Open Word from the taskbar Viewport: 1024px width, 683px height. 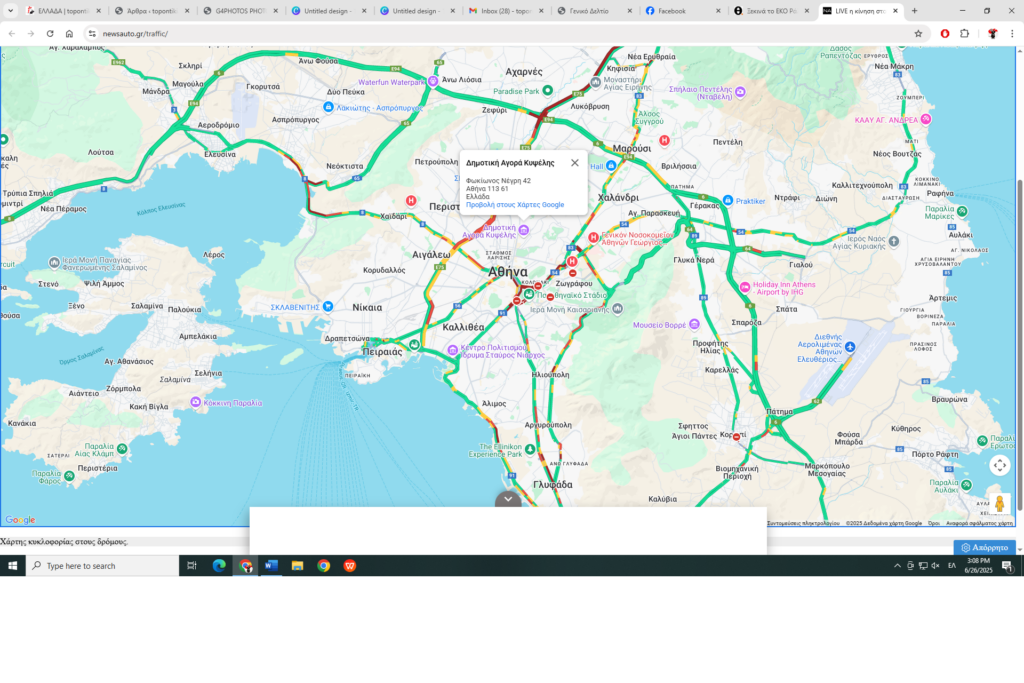[x=271, y=565]
